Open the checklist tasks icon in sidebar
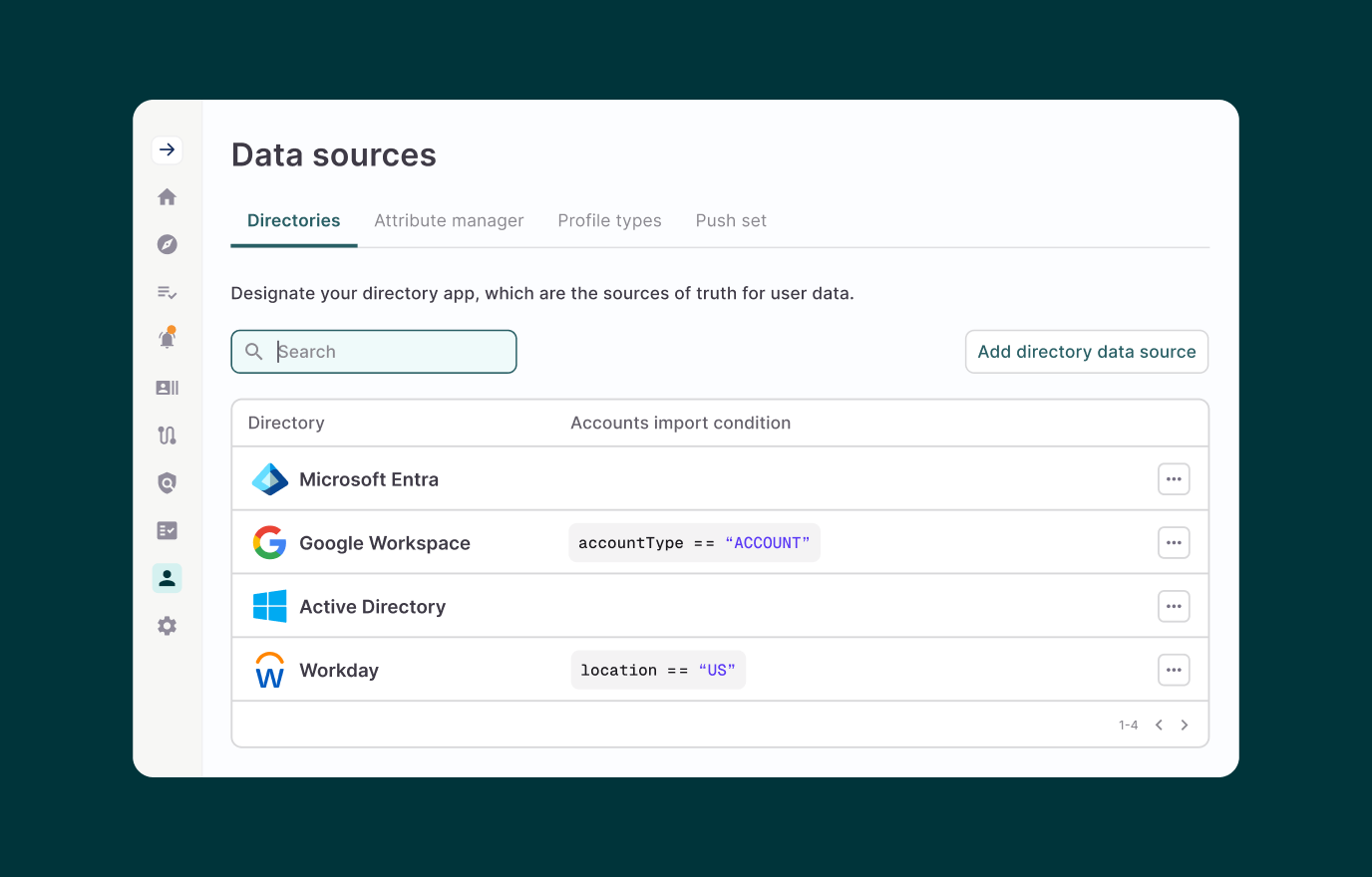Image resolution: width=1372 pixels, height=877 pixels. tap(168, 292)
